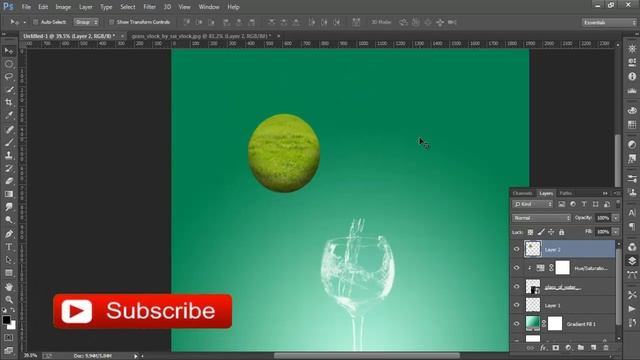Select the History Brush tool

[9, 168]
